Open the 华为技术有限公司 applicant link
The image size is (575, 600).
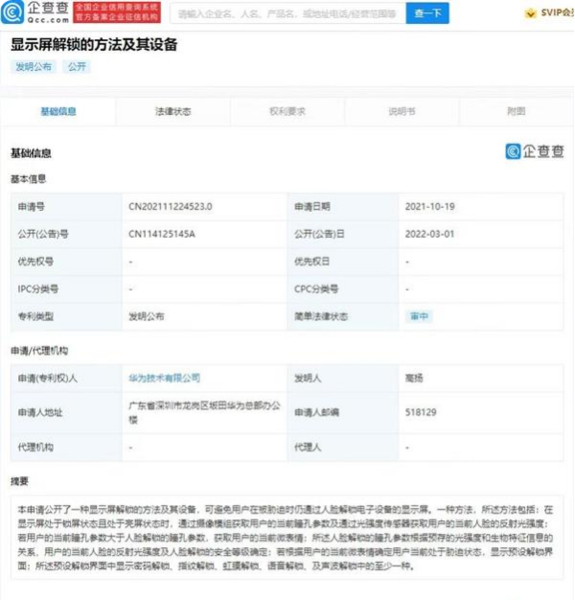coord(165,378)
